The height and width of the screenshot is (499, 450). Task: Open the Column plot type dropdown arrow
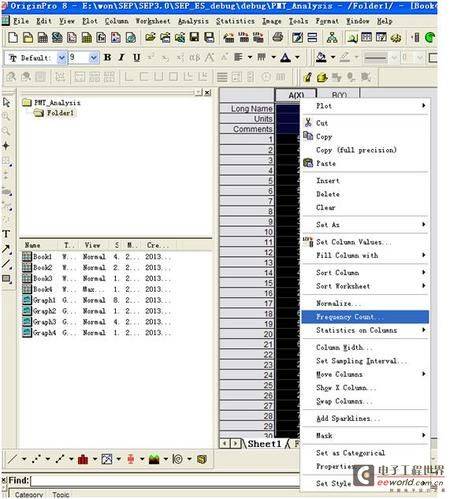coord(95,459)
